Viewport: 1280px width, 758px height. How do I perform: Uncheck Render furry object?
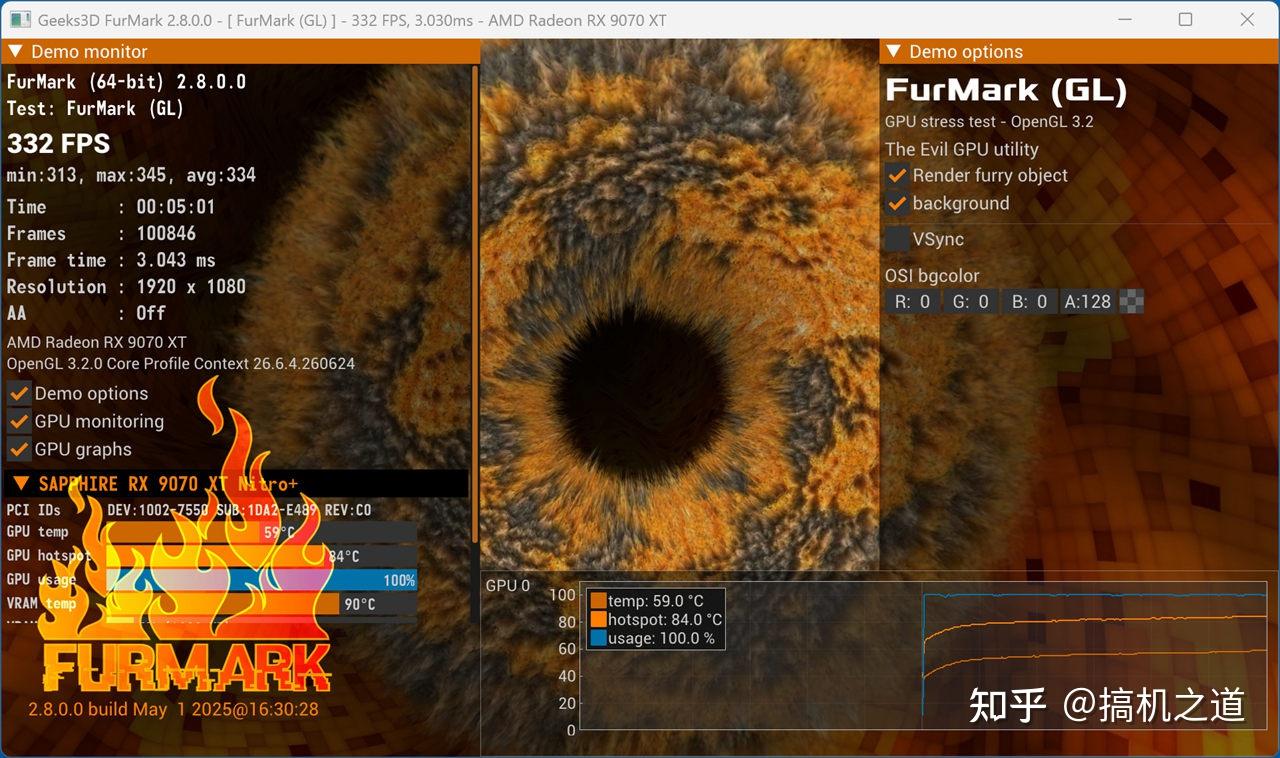(x=897, y=176)
